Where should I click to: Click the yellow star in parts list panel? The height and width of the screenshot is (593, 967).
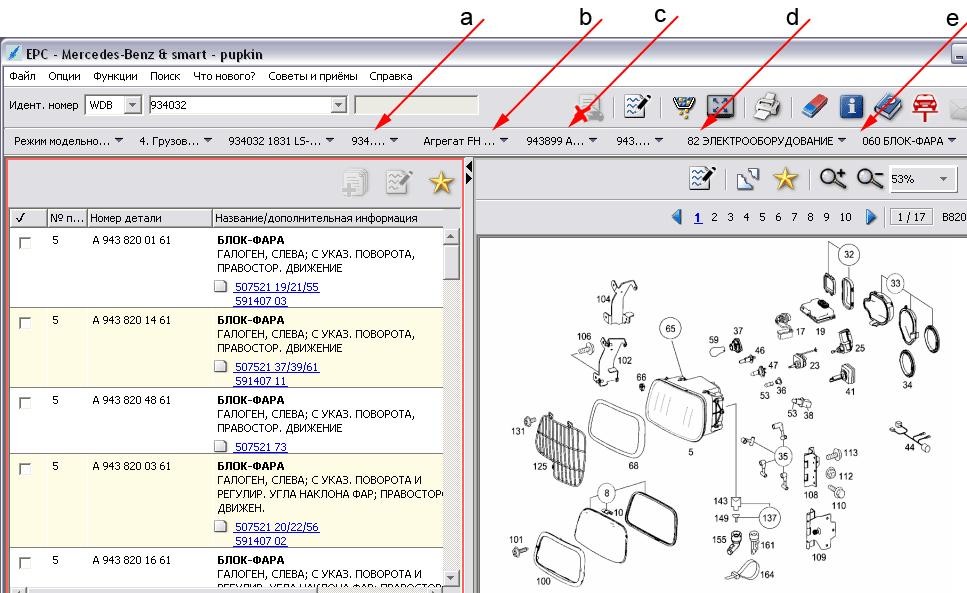click(x=442, y=182)
